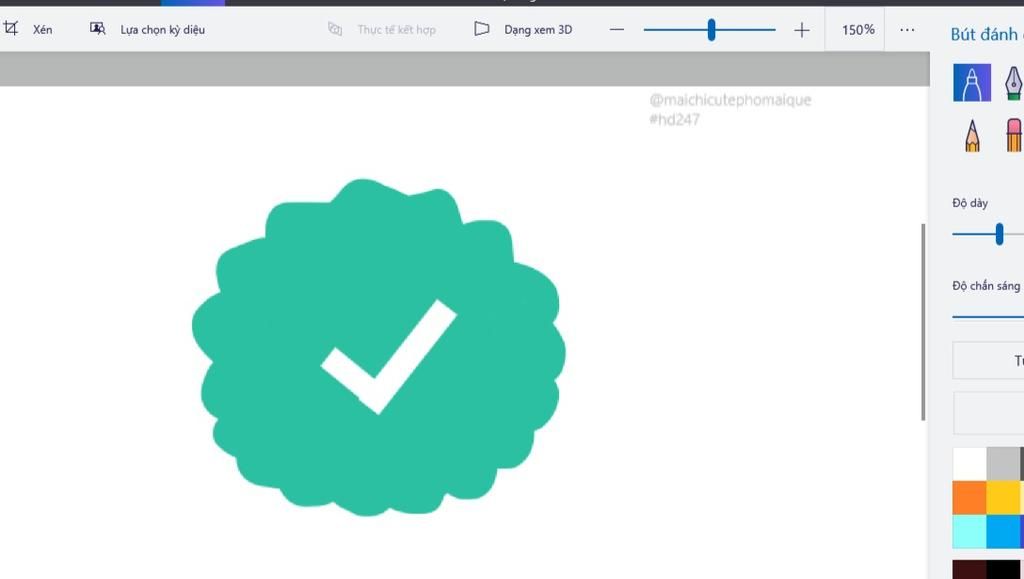Select the eraser tool
This screenshot has height=579, width=1024.
pos(1014,135)
